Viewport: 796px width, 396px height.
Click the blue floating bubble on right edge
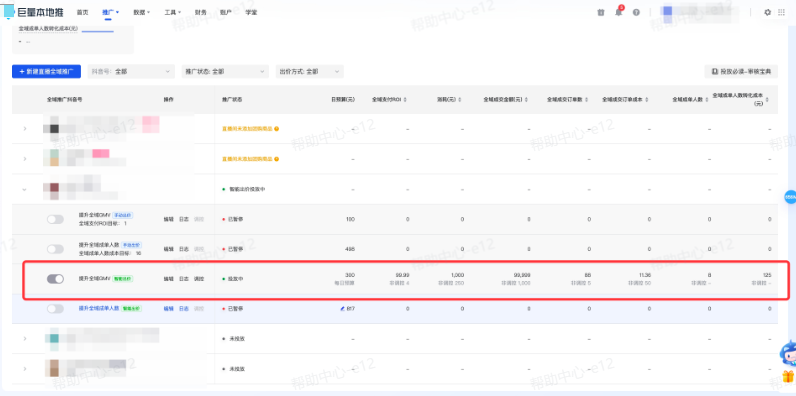[790, 196]
